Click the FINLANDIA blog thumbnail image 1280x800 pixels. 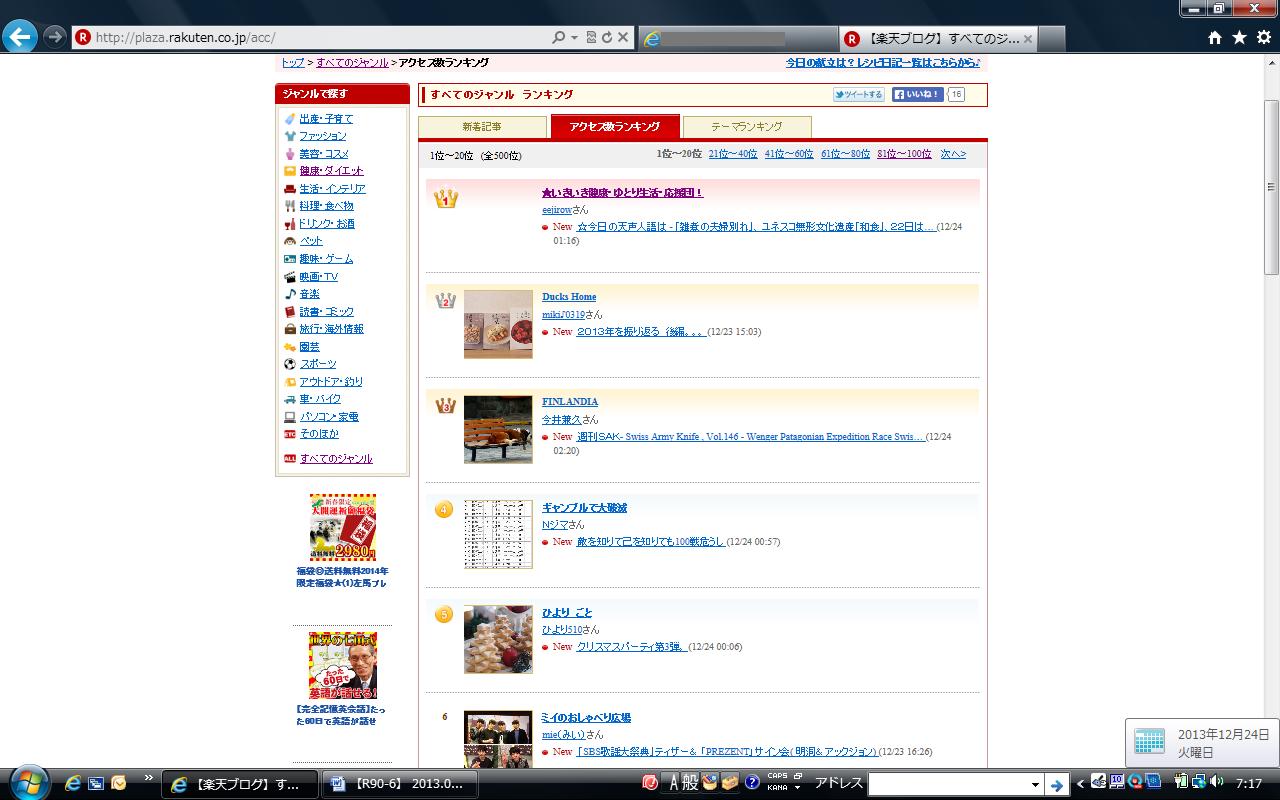click(498, 429)
